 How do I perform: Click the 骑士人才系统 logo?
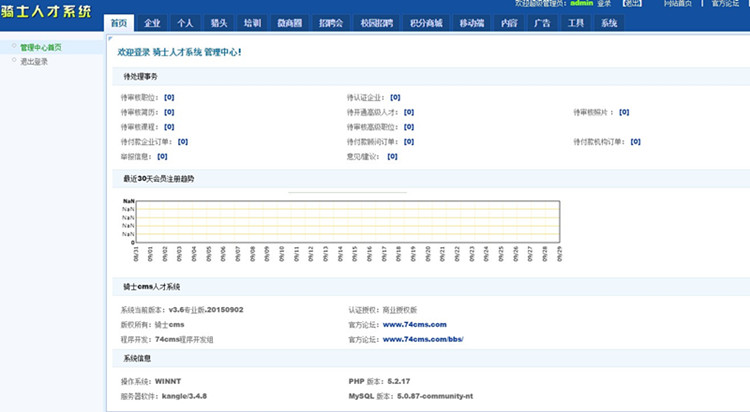click(x=46, y=11)
